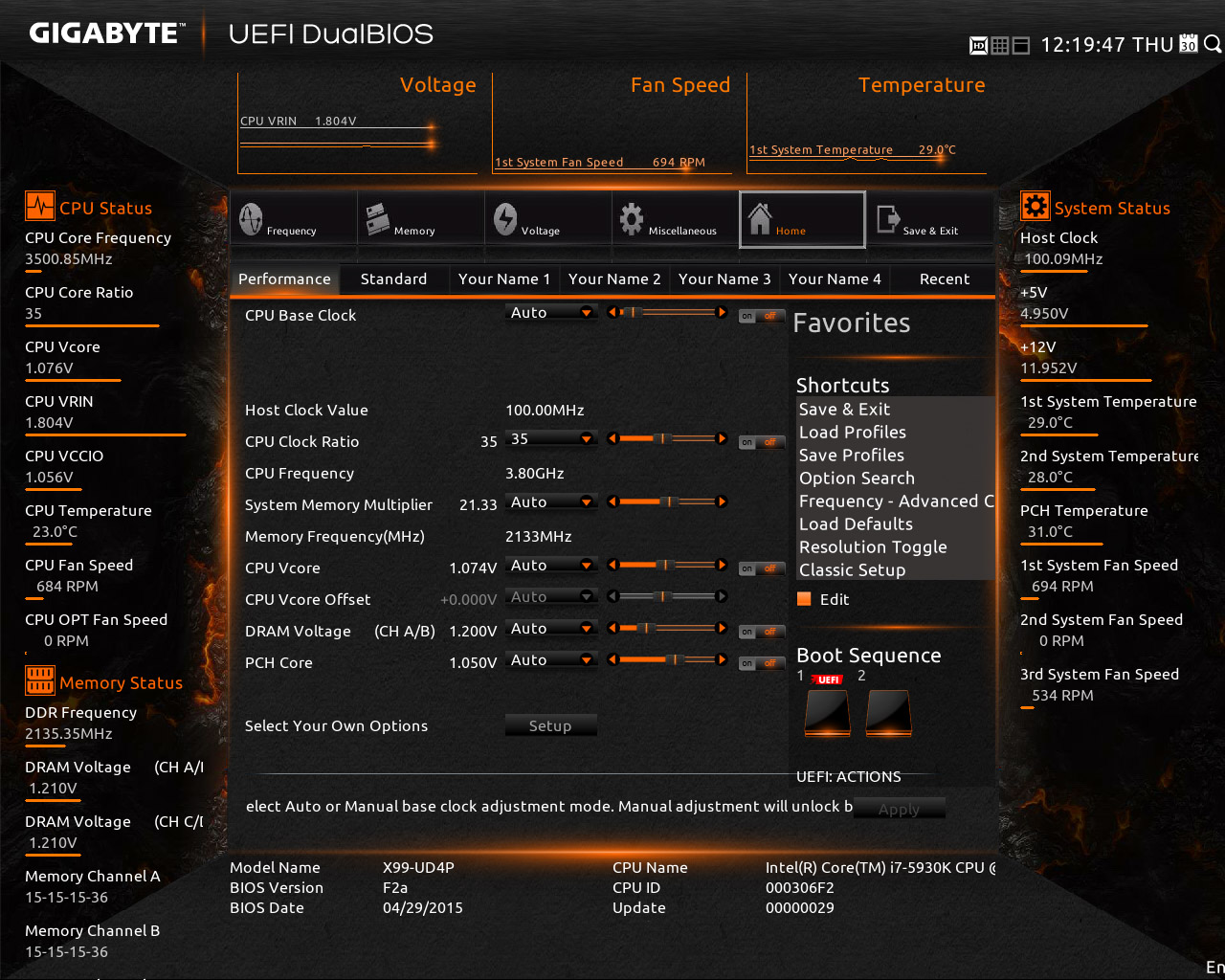Click the CPU Status pulse icon
The height and width of the screenshot is (980, 1225).
pos(40,207)
